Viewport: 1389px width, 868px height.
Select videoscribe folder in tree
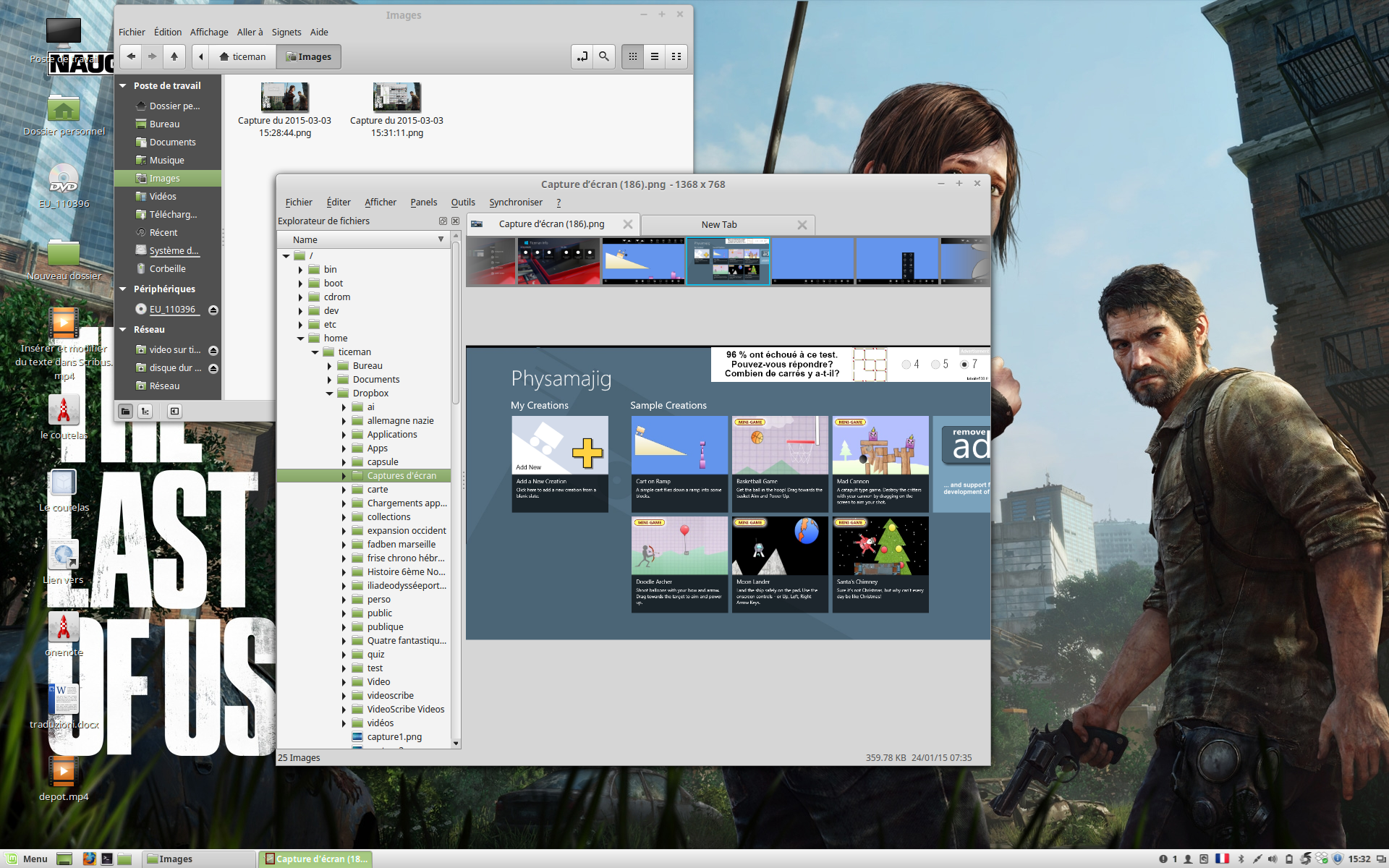click(390, 696)
